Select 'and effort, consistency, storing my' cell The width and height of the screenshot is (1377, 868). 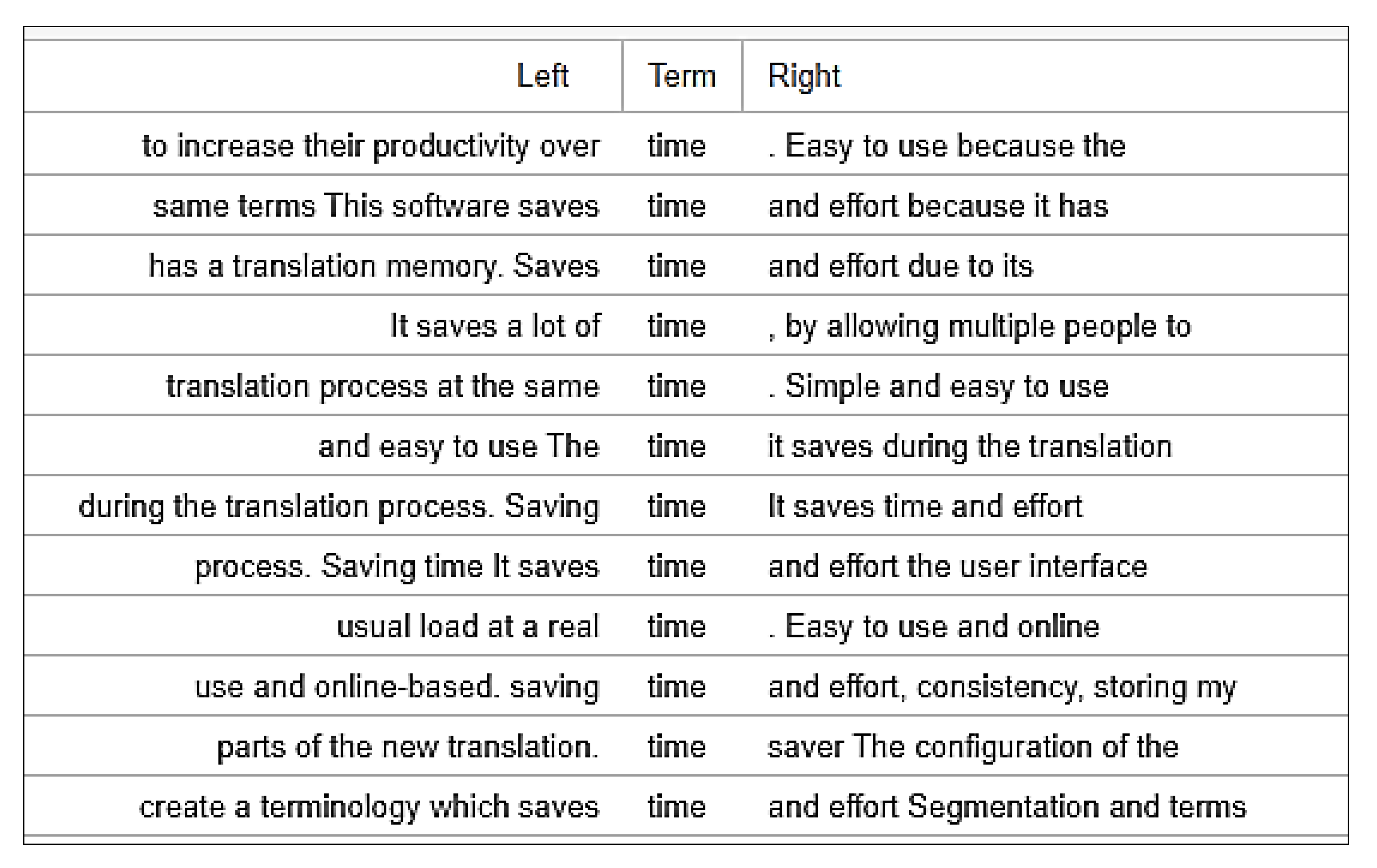[1002, 687]
